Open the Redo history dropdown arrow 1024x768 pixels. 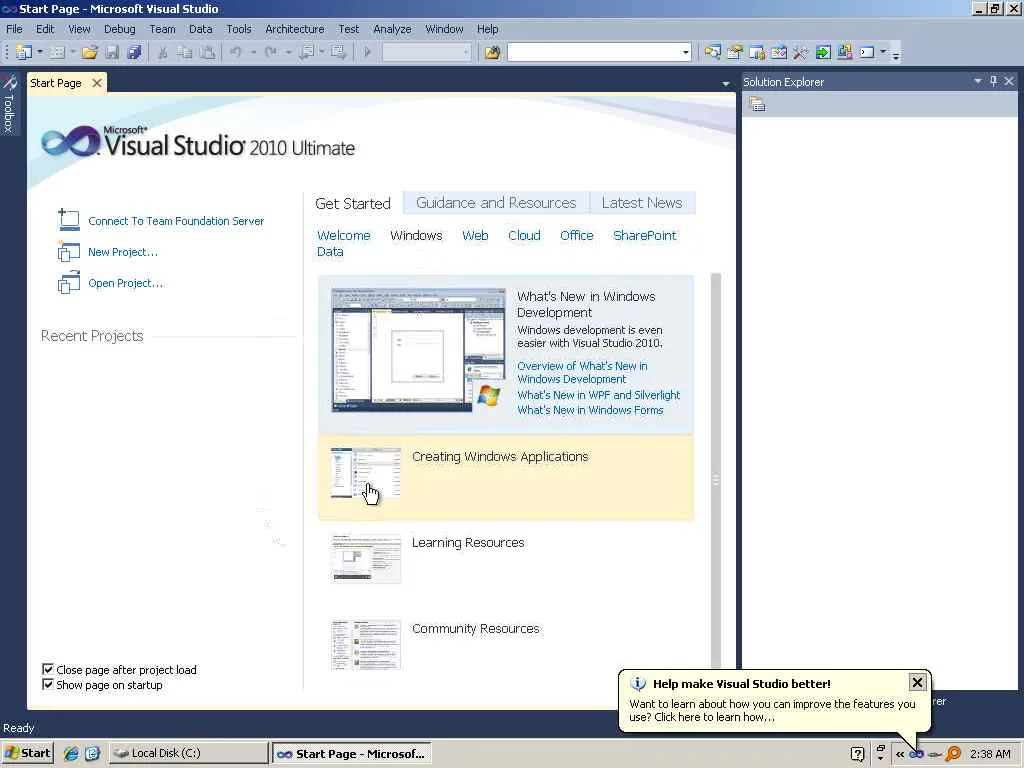point(288,52)
